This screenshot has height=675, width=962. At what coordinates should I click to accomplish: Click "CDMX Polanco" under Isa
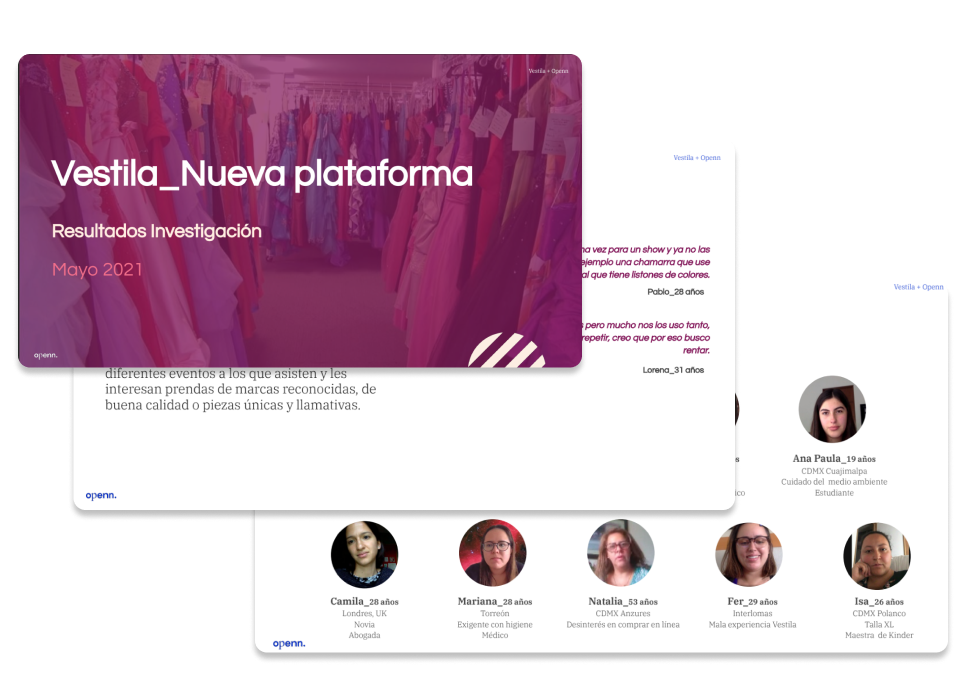coord(879,614)
